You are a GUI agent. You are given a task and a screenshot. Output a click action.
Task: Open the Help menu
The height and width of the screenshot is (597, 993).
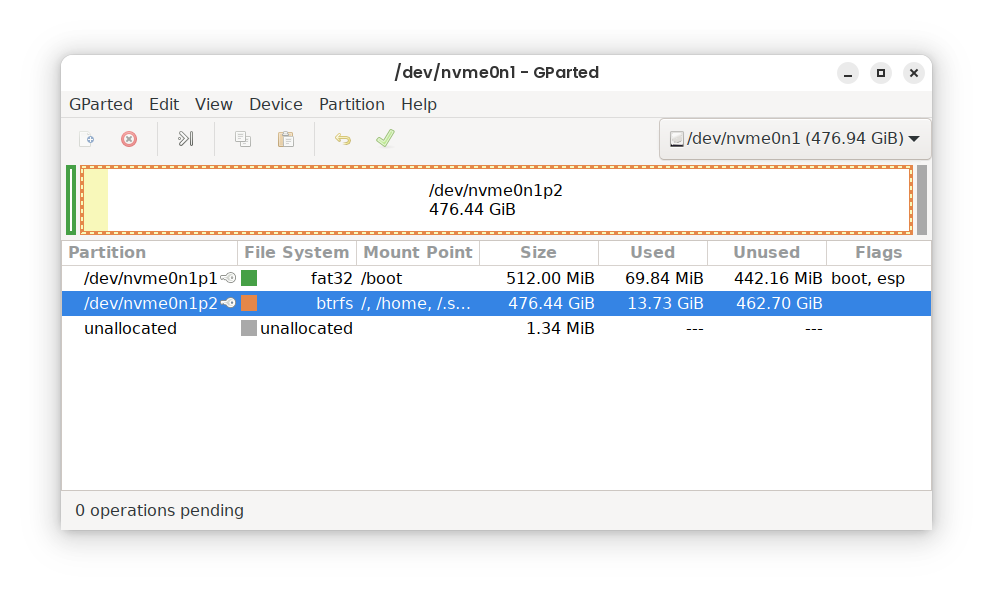pos(419,104)
